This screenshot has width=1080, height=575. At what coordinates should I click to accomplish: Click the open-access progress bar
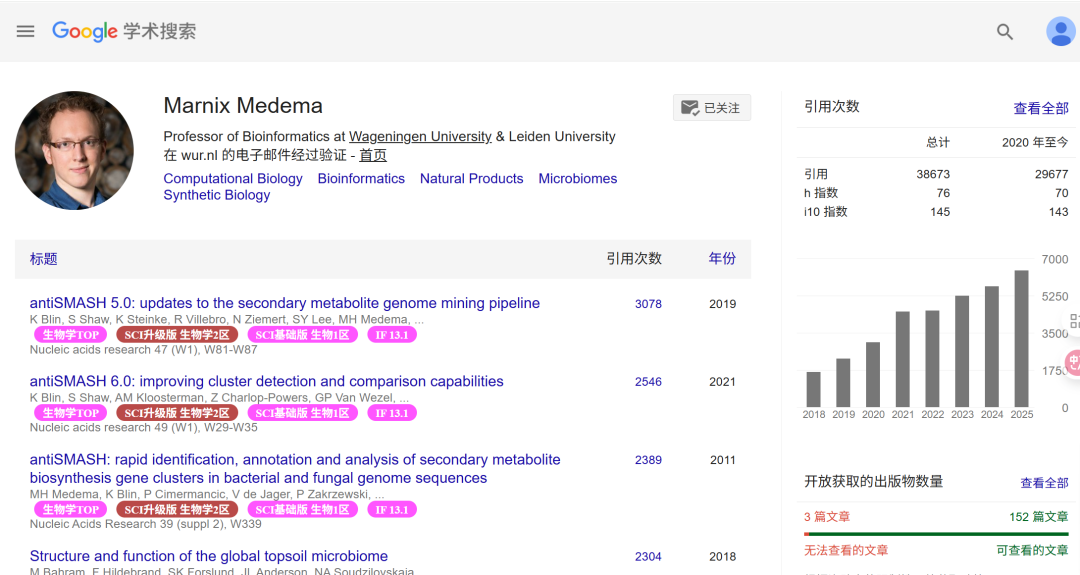coord(936,534)
